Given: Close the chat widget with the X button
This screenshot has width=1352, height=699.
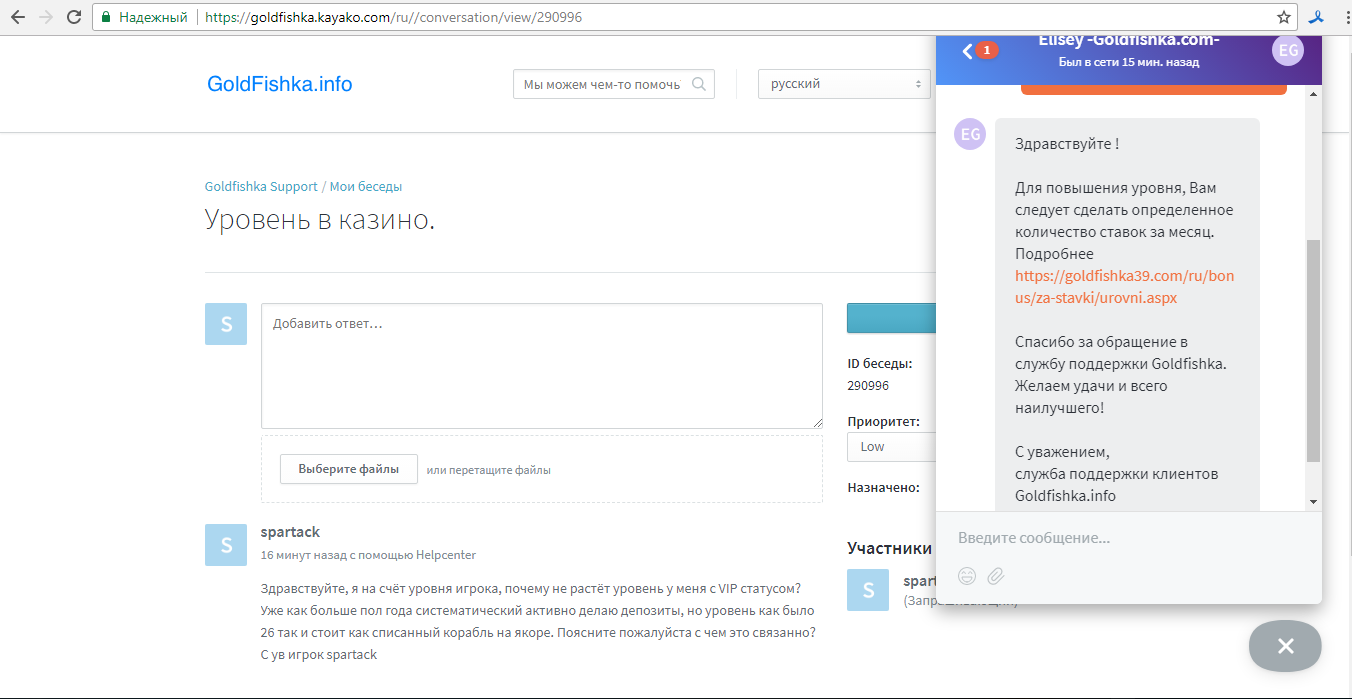Looking at the screenshot, I should click(1285, 646).
